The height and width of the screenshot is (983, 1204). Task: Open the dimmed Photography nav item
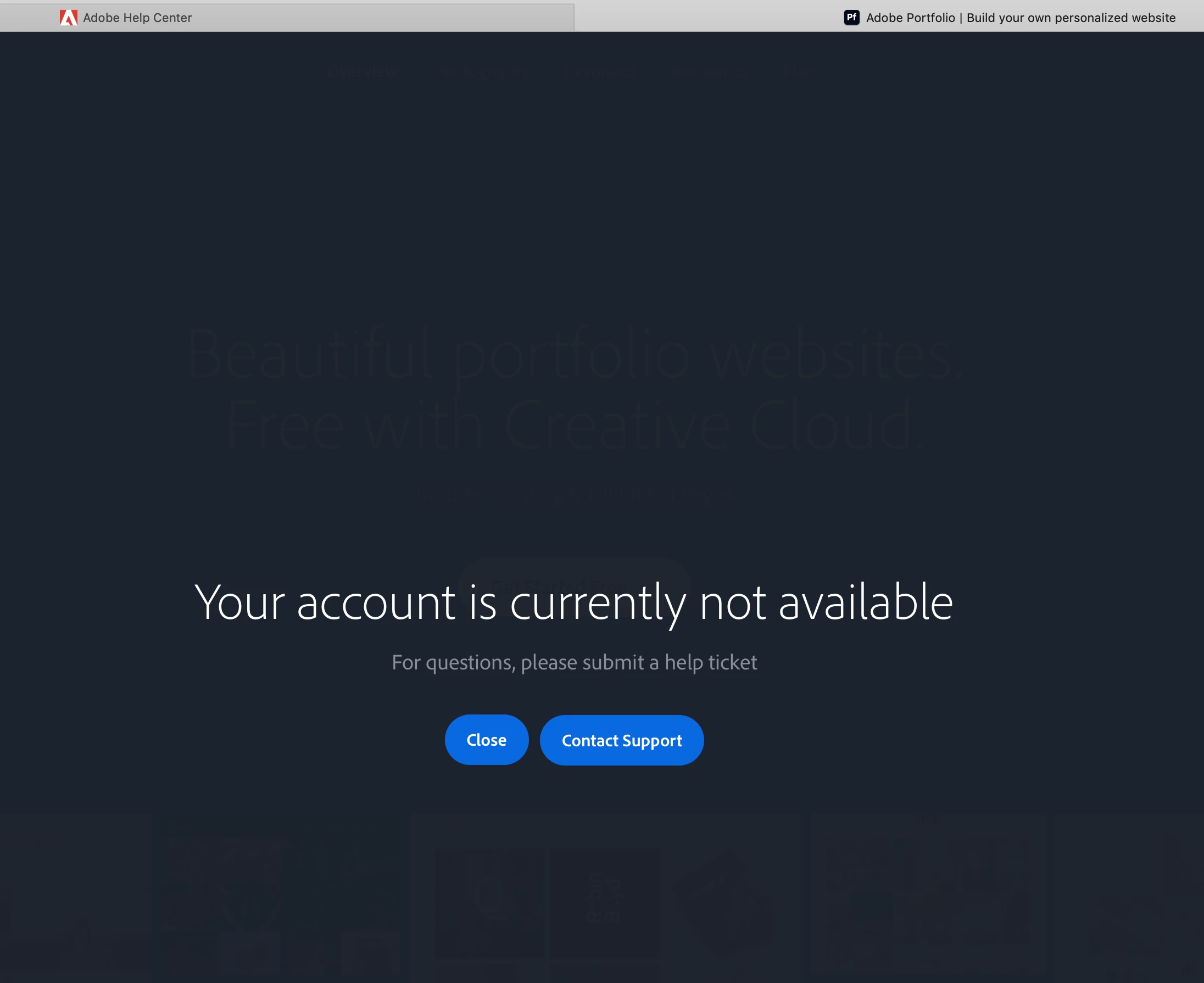[x=481, y=71]
